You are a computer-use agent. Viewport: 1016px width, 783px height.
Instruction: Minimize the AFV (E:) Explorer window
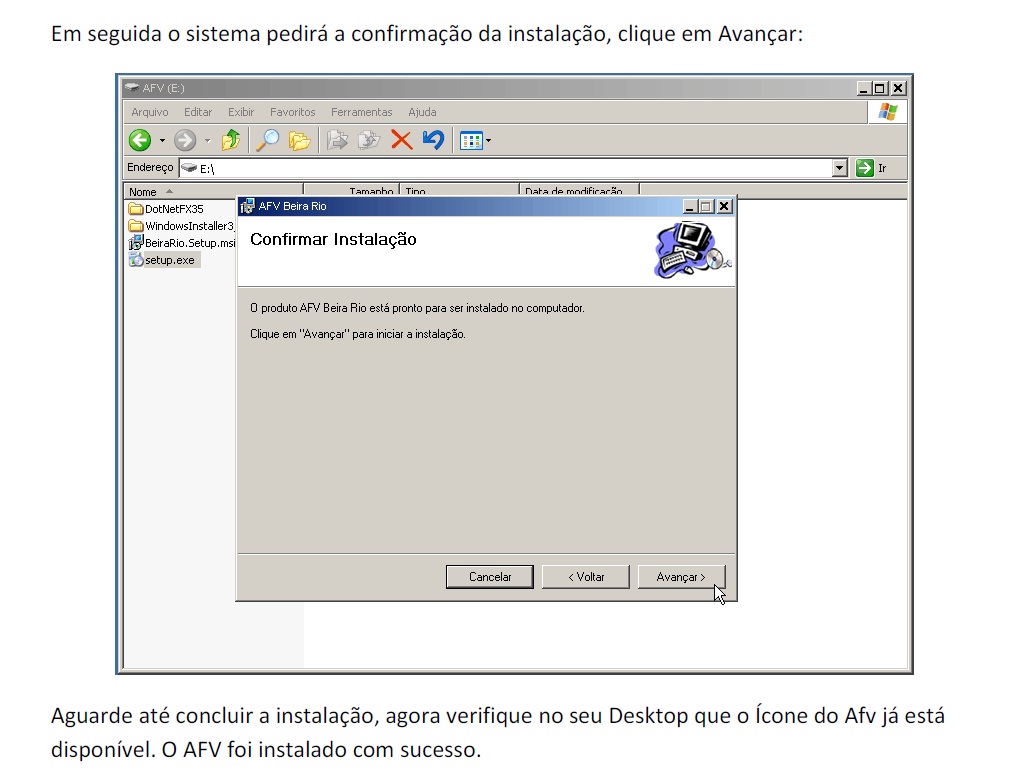[x=864, y=88]
